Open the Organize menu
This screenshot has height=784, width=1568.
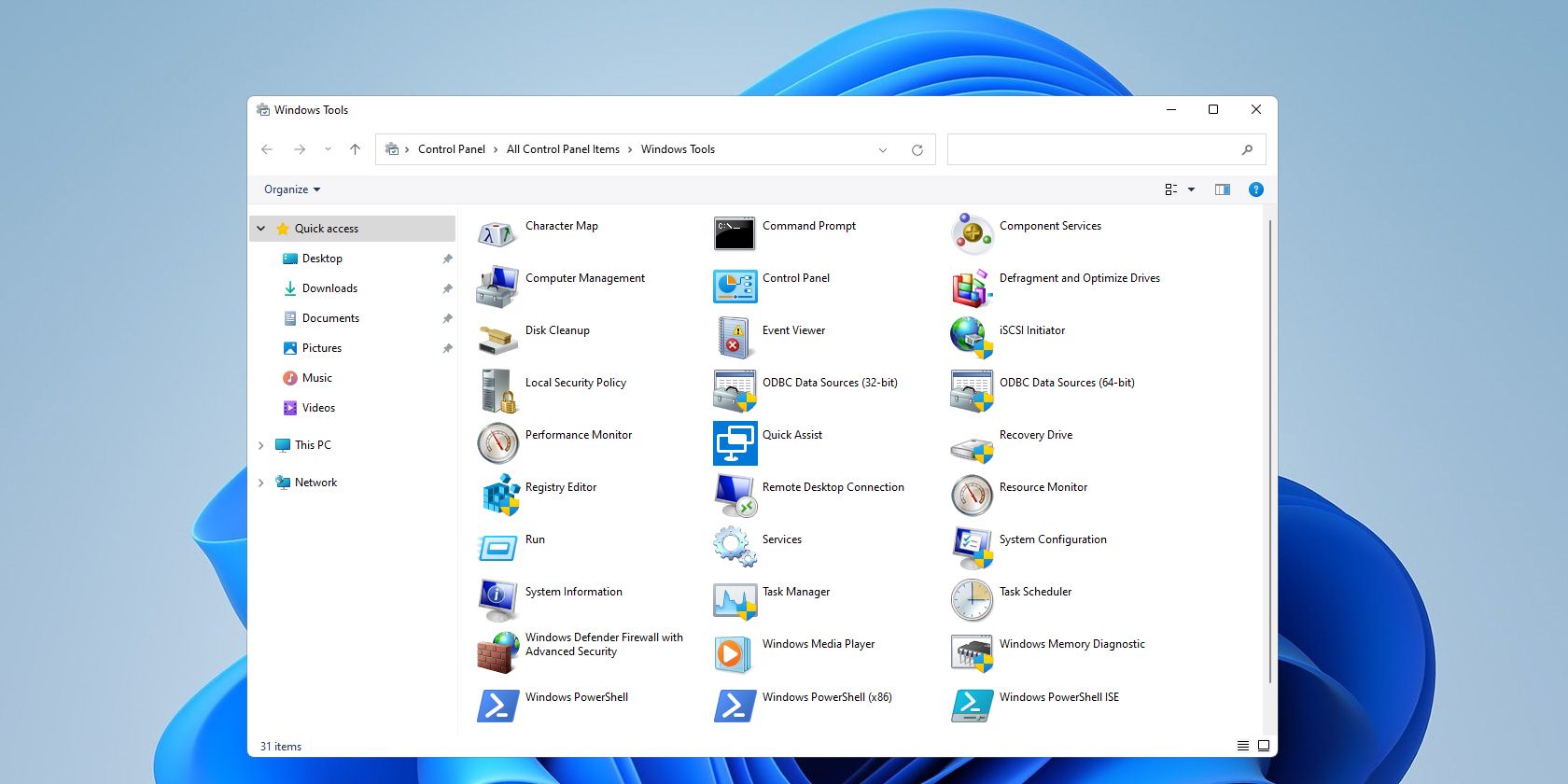click(291, 189)
